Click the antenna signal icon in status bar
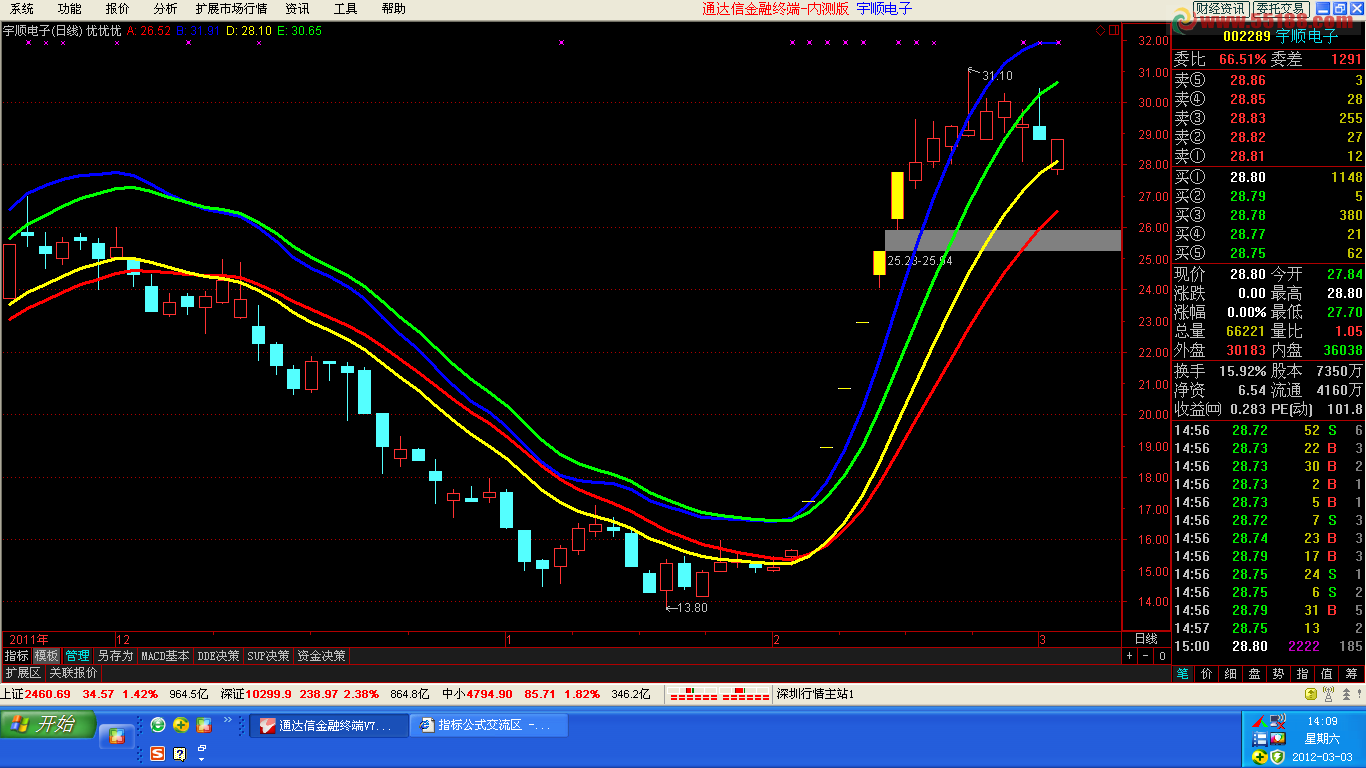Viewport: 1366px width, 768px height. [x=1329, y=694]
